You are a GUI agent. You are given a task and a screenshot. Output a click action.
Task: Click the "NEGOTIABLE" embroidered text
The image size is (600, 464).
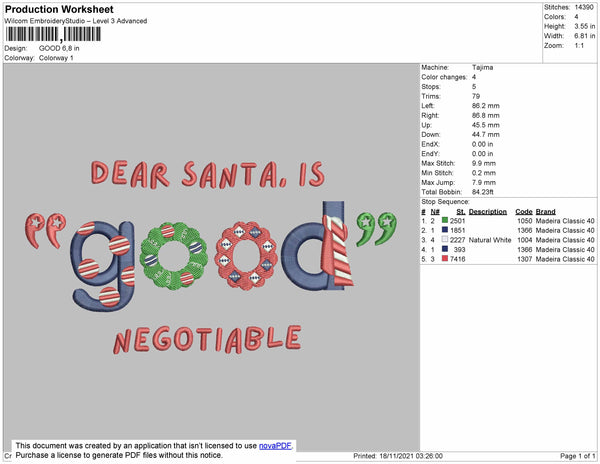click(207, 340)
